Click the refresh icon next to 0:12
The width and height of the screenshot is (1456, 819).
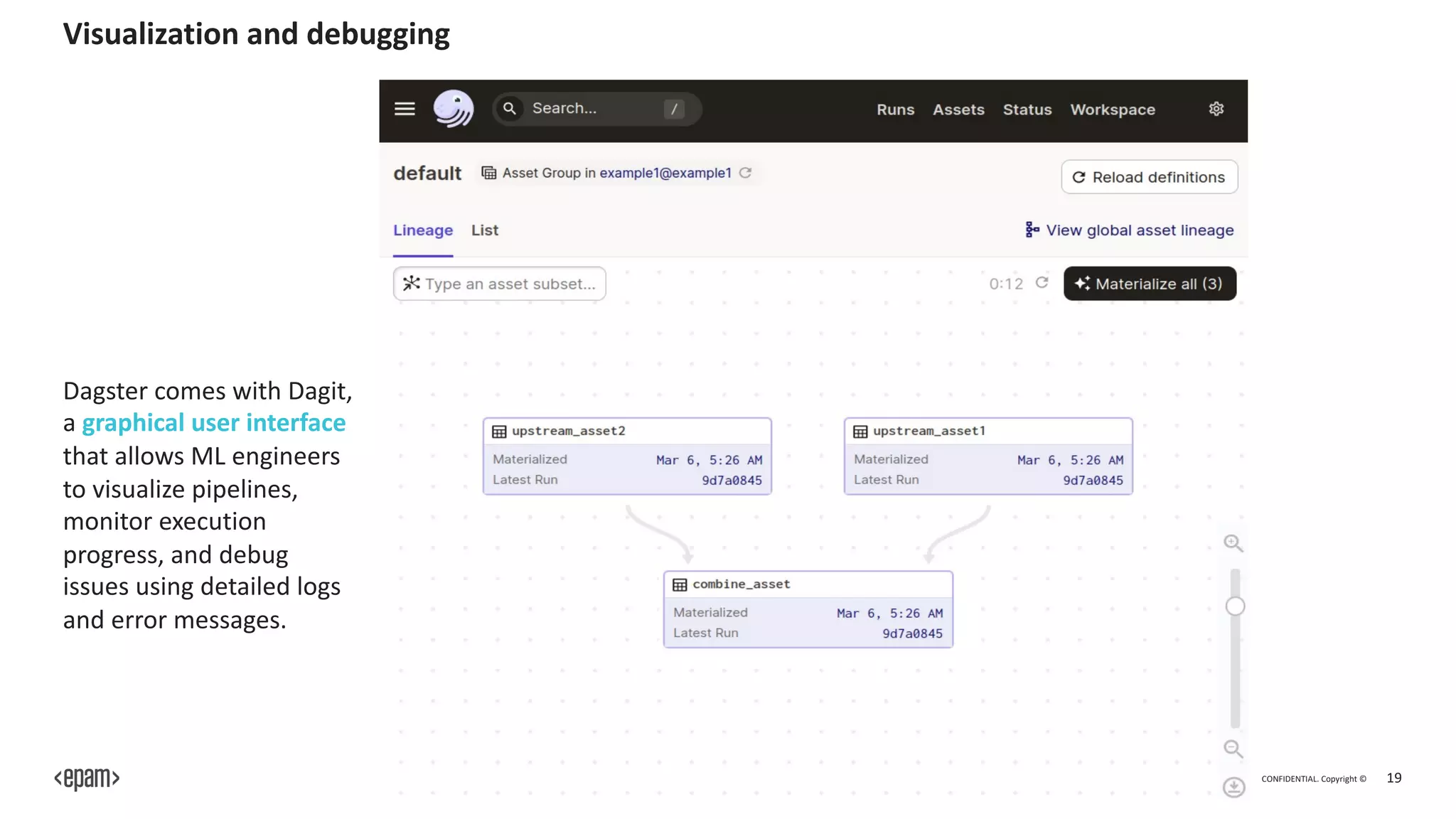[1042, 283]
